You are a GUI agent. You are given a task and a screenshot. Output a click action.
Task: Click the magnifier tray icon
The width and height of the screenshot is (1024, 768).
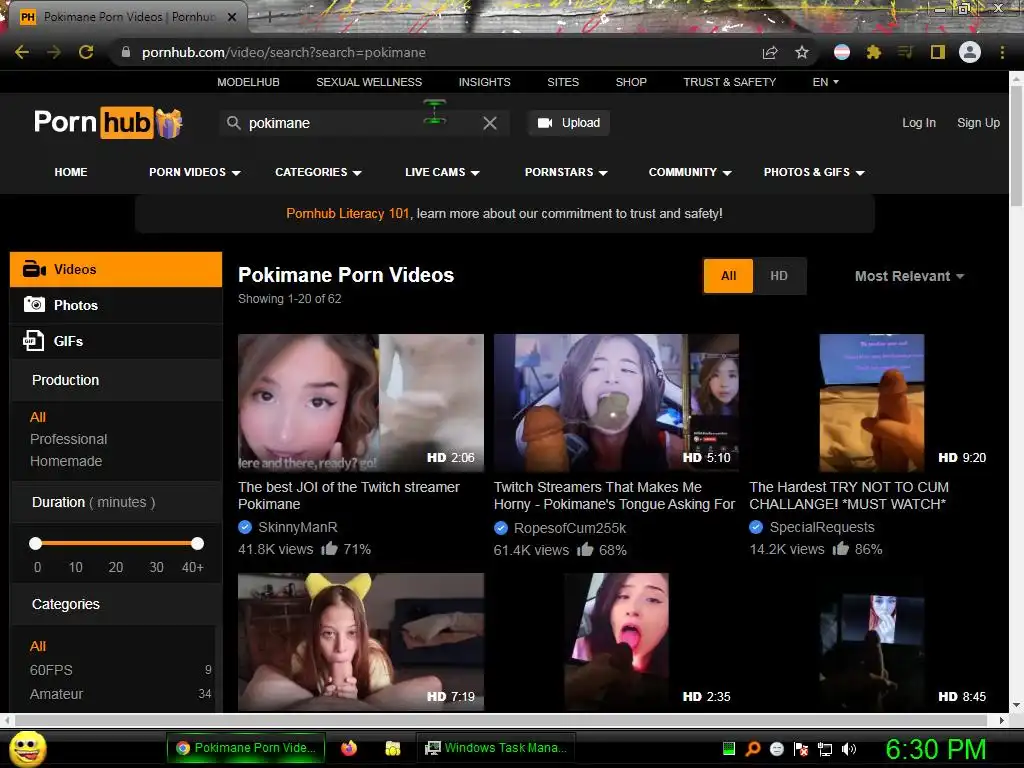(753, 748)
